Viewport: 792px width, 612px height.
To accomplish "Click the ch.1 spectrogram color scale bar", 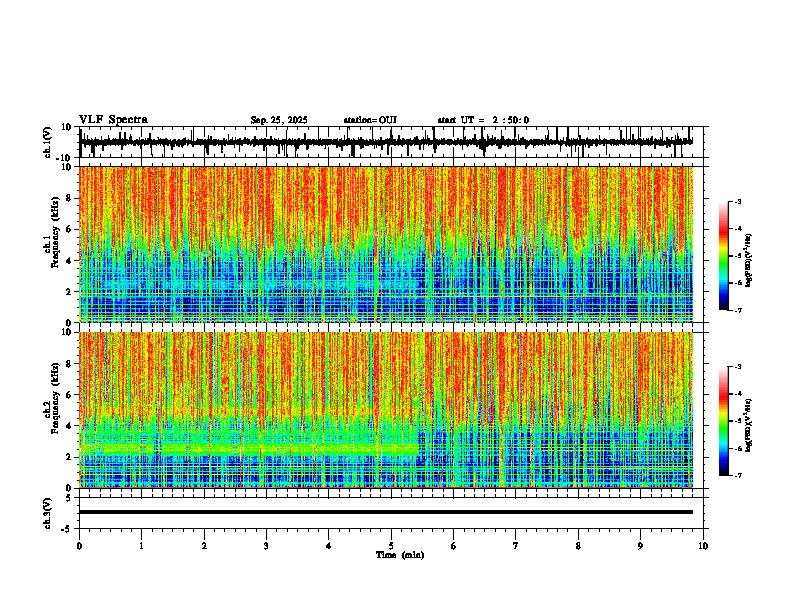I will pyautogui.click(x=724, y=256).
